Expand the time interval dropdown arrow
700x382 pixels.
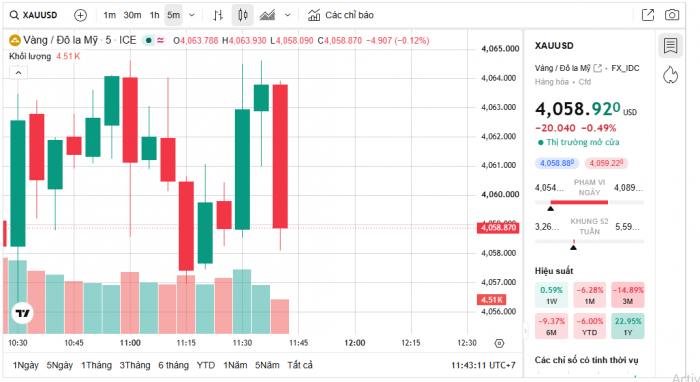pos(192,15)
